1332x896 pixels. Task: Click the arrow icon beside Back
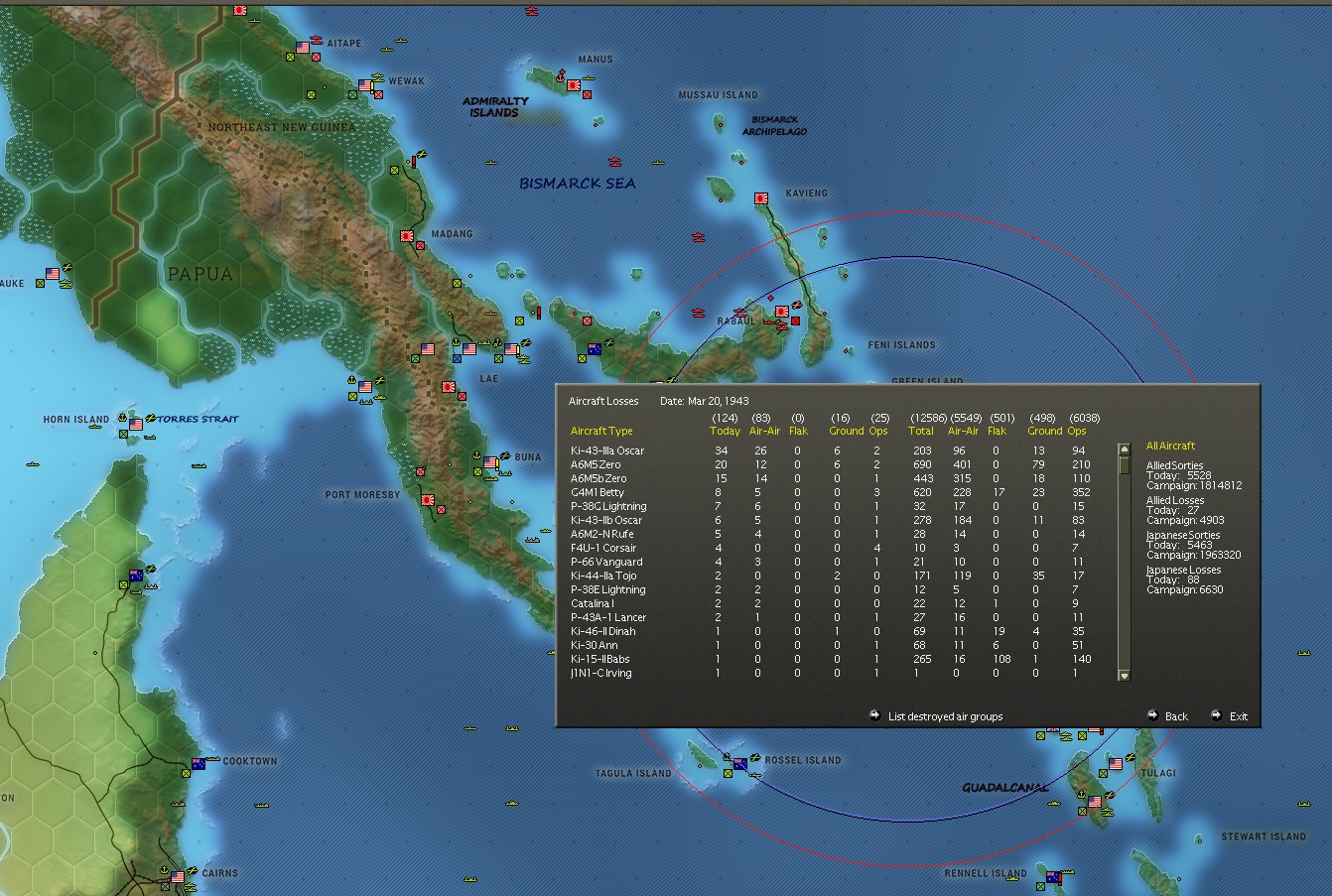coord(1152,714)
